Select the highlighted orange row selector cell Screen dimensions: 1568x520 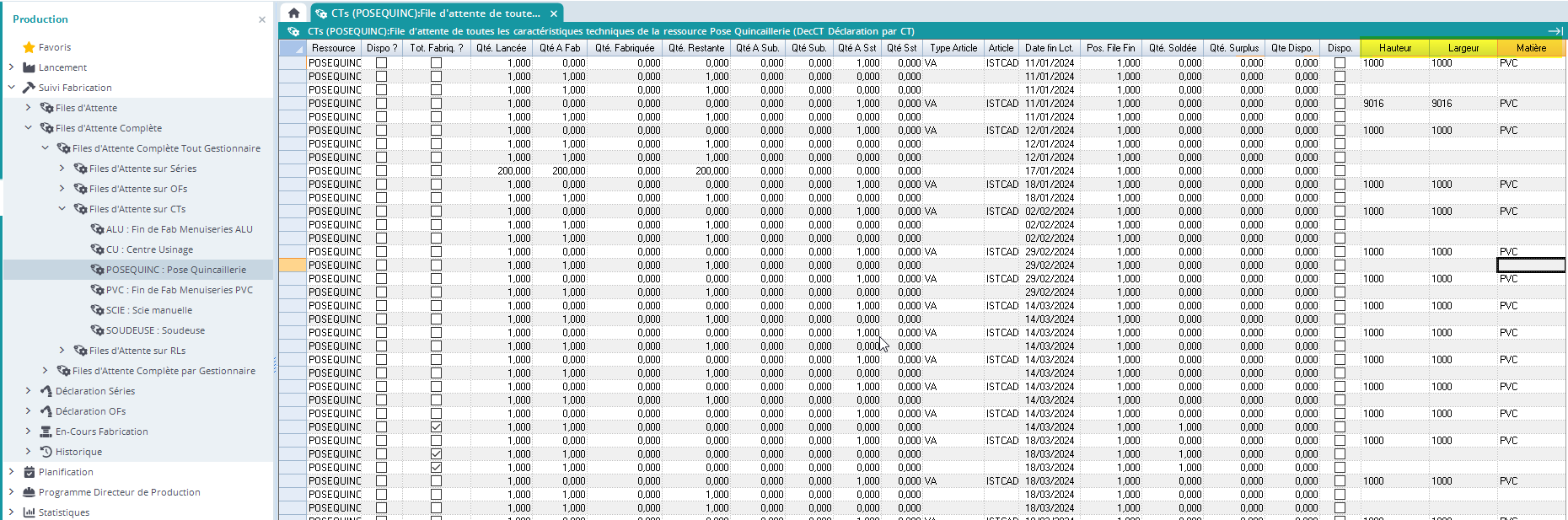pyautogui.click(x=293, y=265)
